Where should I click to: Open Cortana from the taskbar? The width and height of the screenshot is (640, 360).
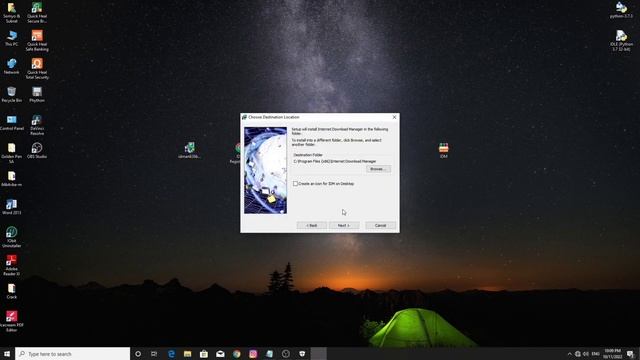(138, 353)
